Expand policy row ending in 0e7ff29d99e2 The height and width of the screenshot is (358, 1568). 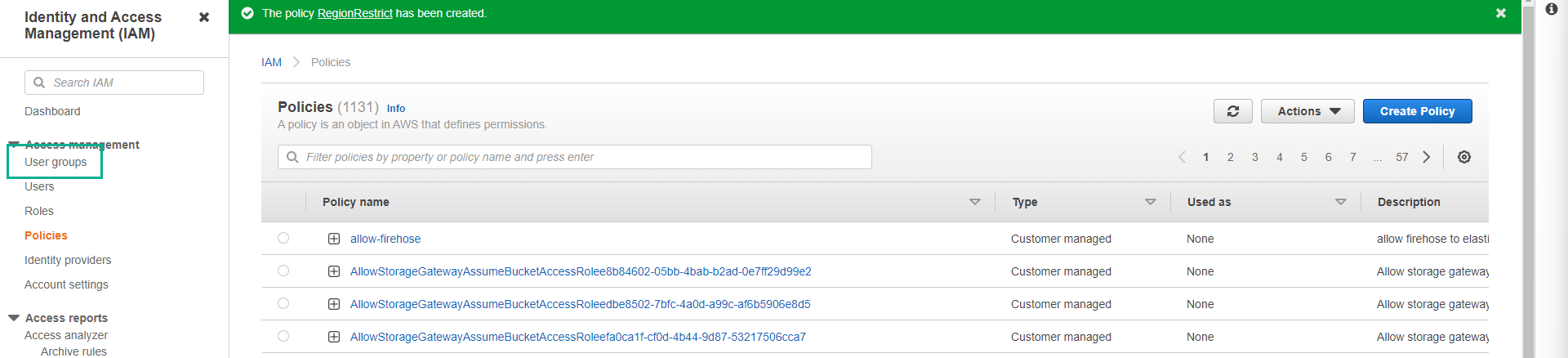(334, 271)
